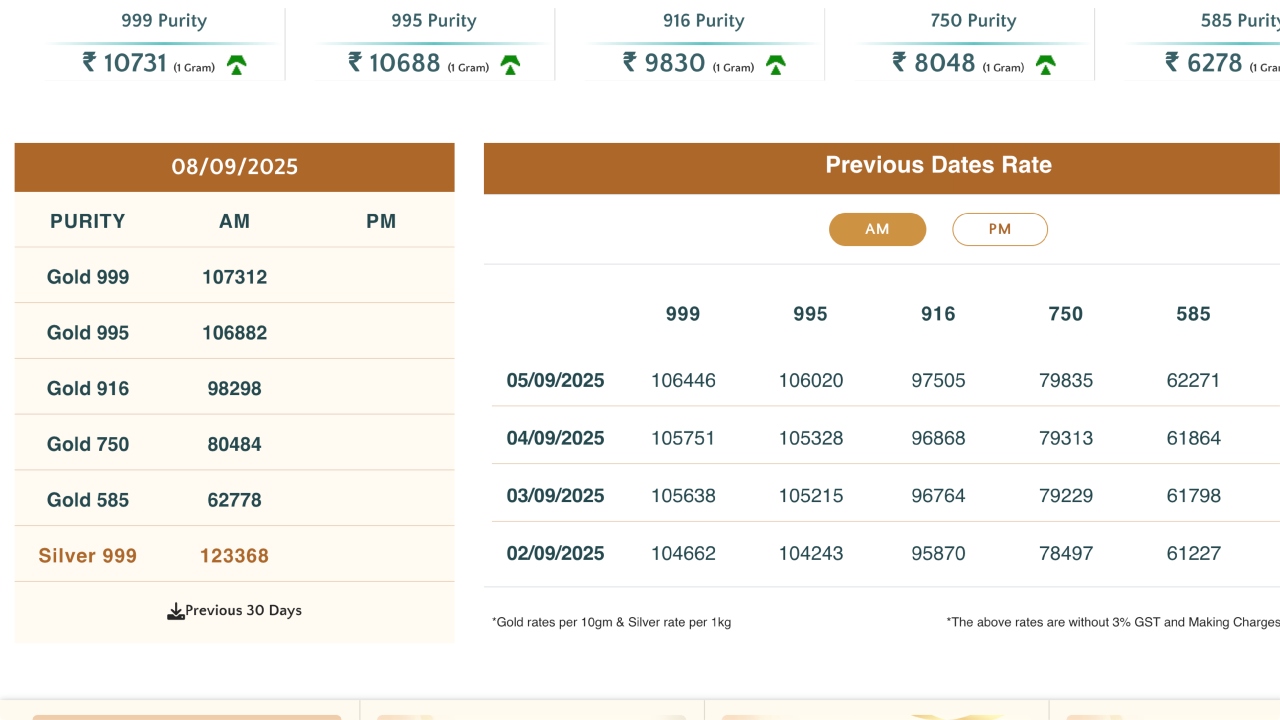The image size is (1280, 720).
Task: Select the 05/09/2025 date row
Action: (555, 381)
